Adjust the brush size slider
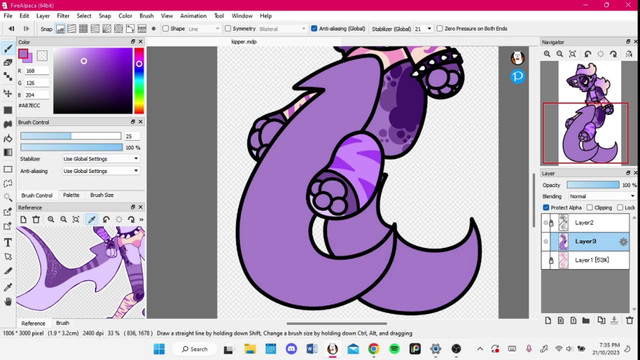 [71, 136]
